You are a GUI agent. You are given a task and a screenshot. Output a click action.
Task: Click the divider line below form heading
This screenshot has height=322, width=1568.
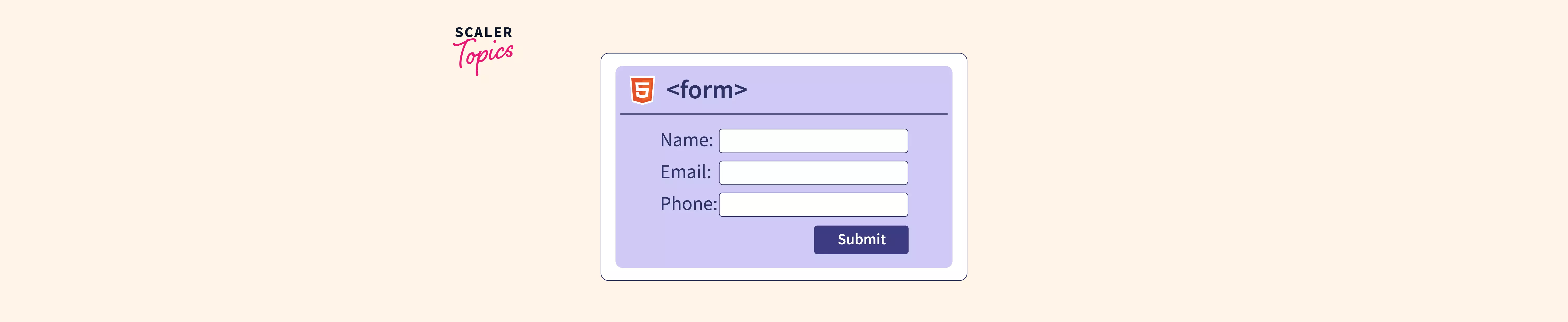[x=783, y=114]
